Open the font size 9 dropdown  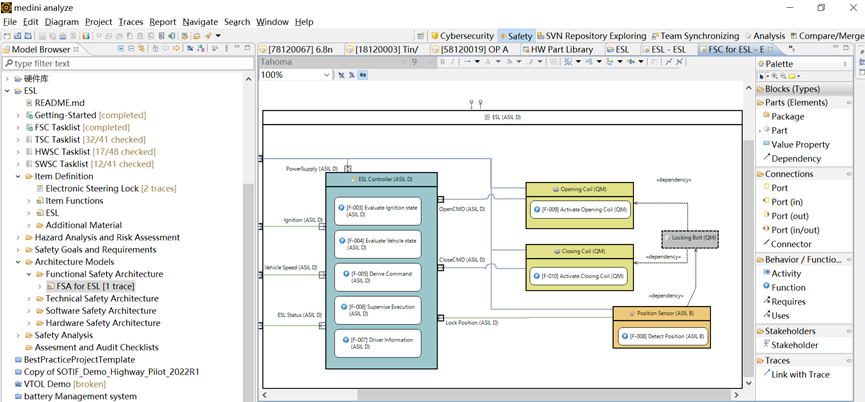click(431, 62)
